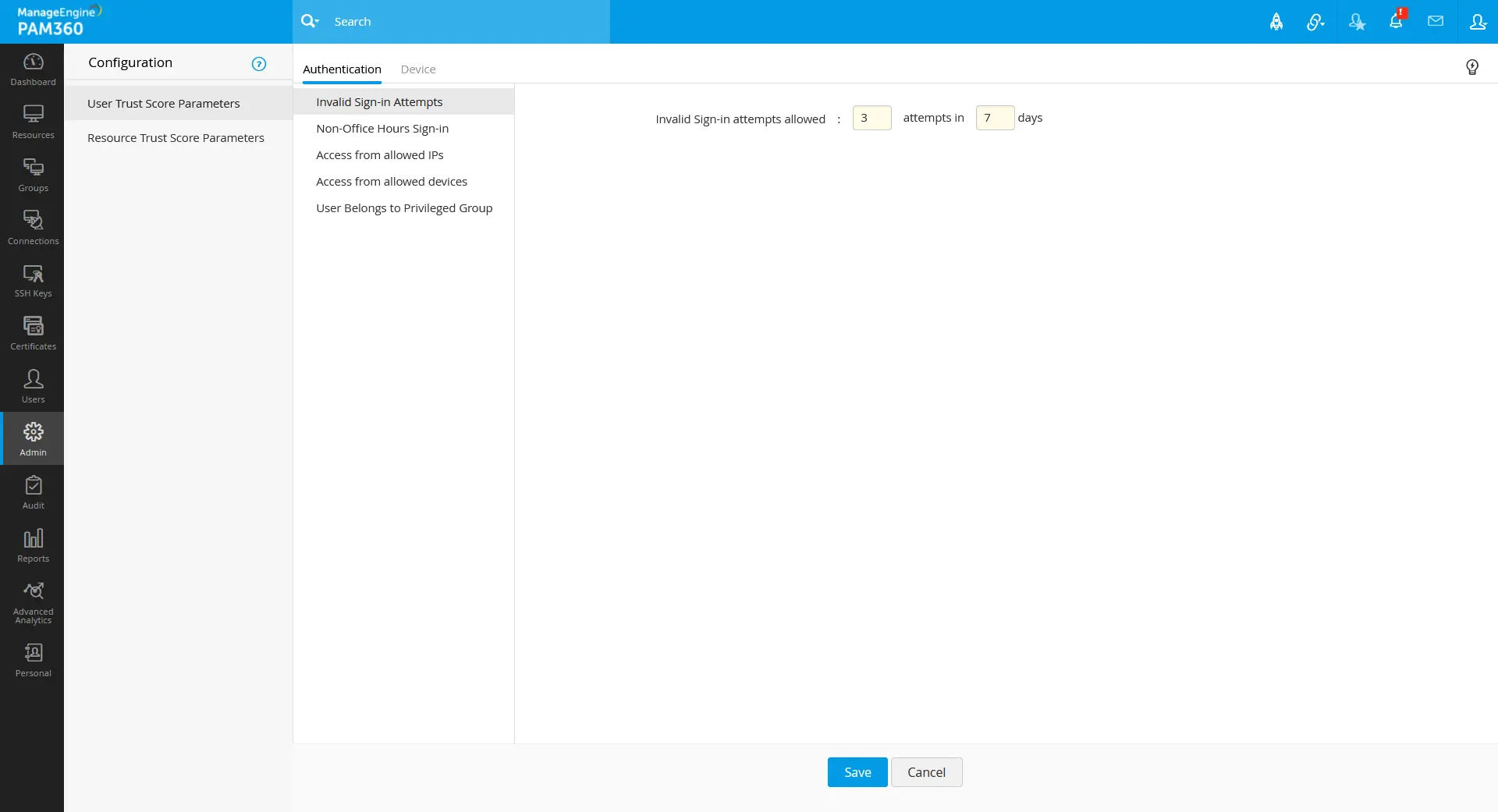Click the Save button
Viewport: 1498px width, 812px height.
click(x=857, y=772)
